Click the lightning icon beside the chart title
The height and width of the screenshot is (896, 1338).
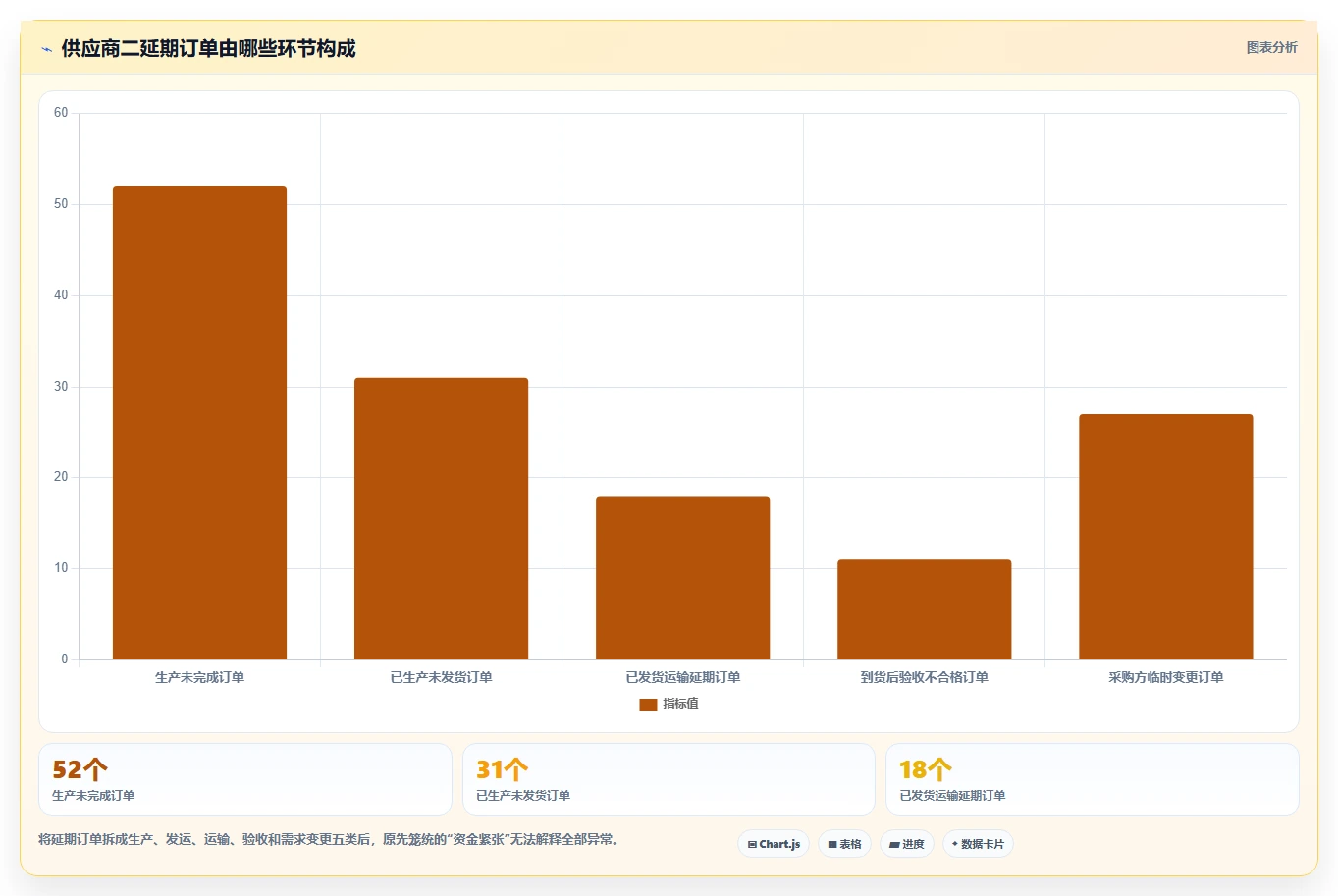46,49
